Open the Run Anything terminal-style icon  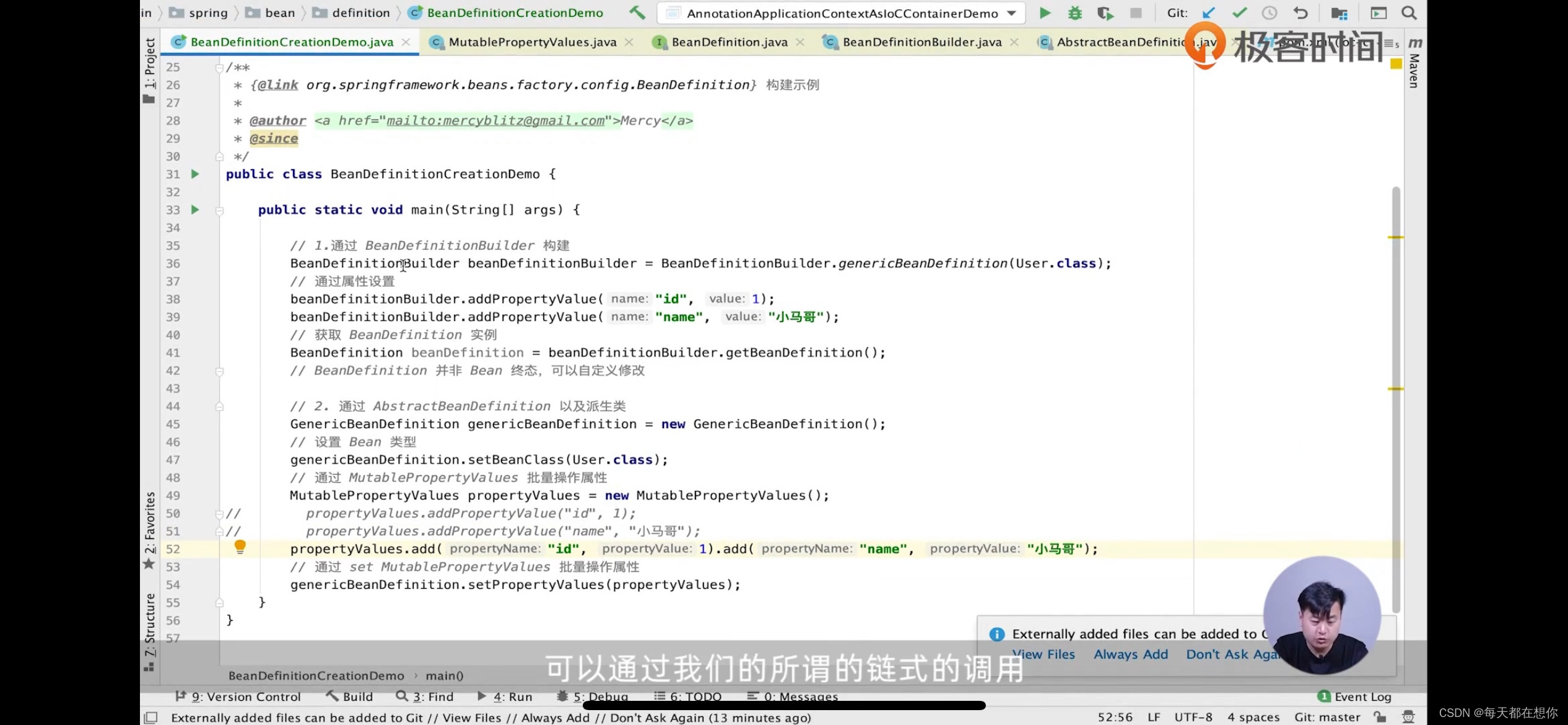click(x=1379, y=13)
